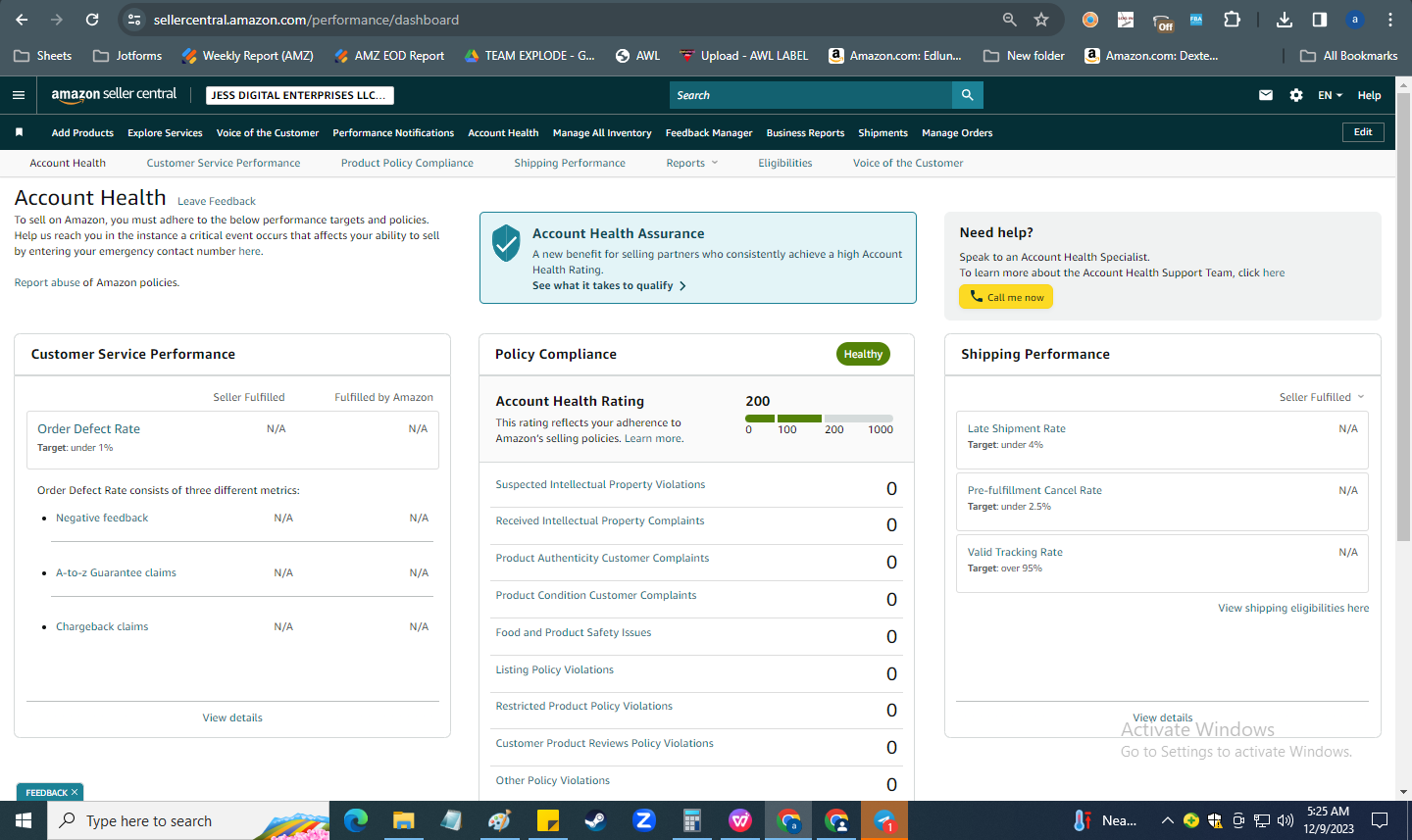1412x840 pixels.
Task: Close the FEEDBACK tab with its X
Action: [75, 792]
